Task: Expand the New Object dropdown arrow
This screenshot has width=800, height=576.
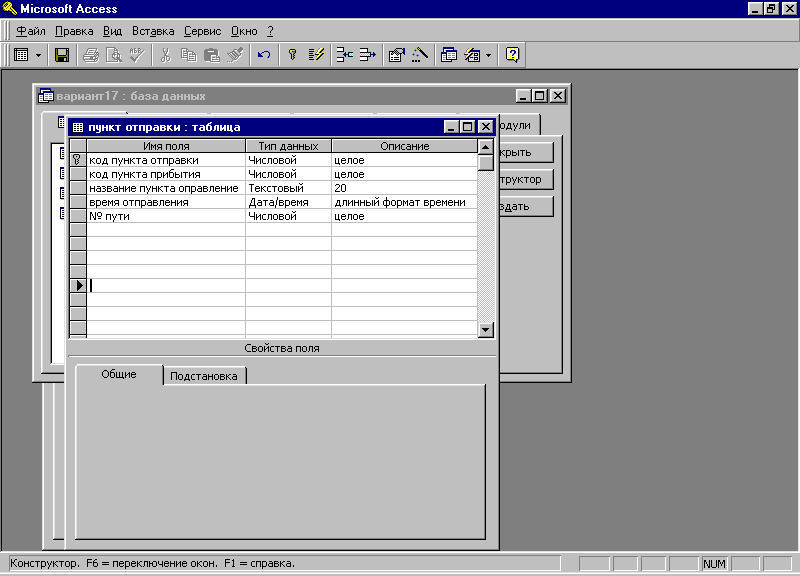Action: [488, 55]
